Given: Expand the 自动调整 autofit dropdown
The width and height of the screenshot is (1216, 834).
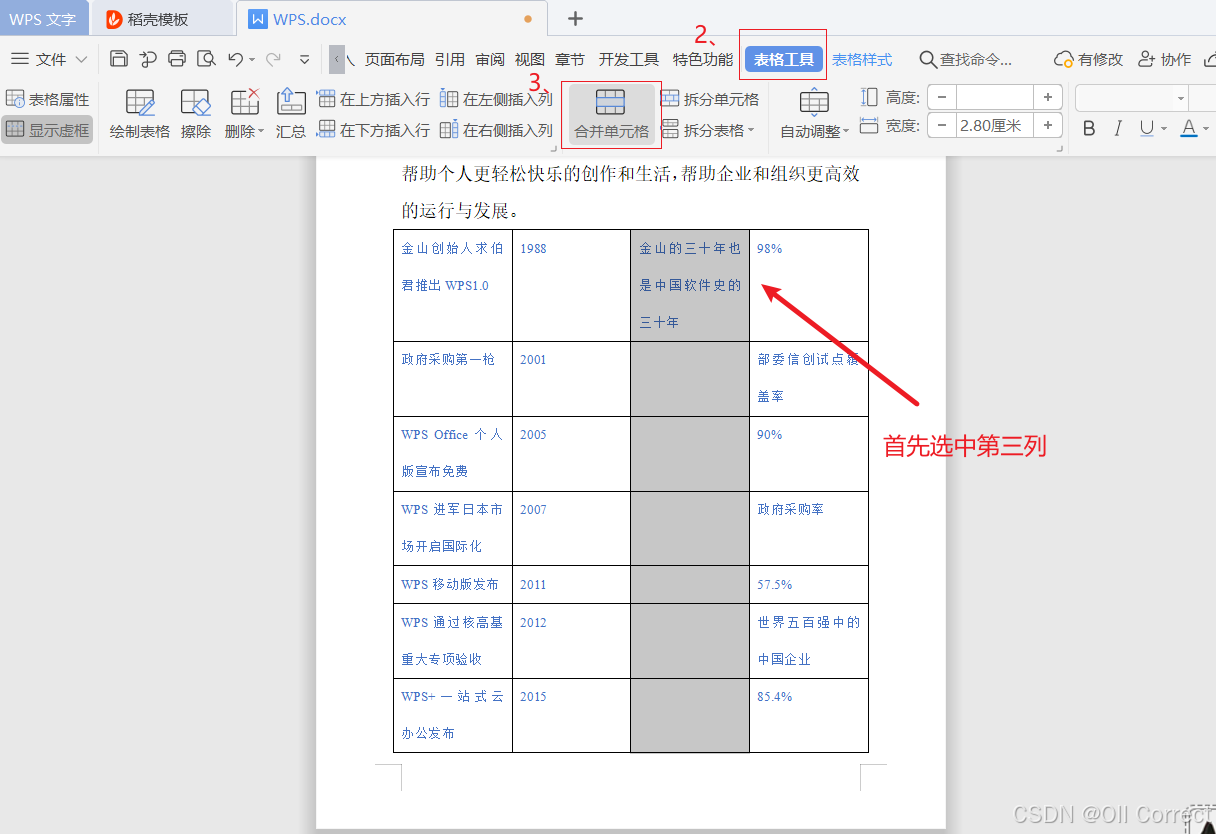Looking at the screenshot, I should [846, 131].
